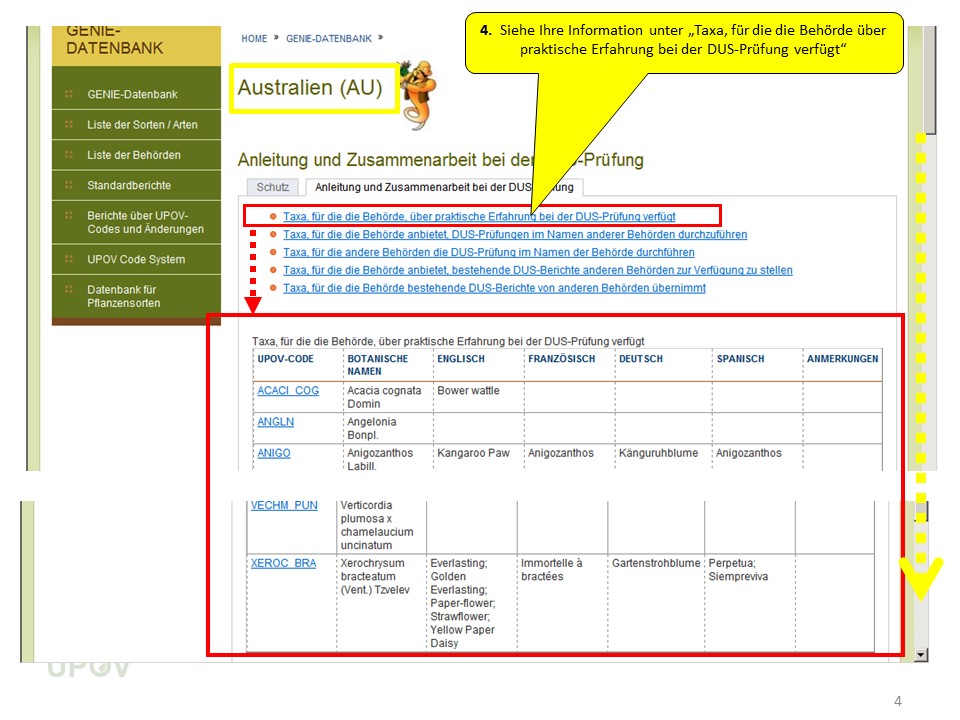Click ENGLISCH column header

pos(461,359)
